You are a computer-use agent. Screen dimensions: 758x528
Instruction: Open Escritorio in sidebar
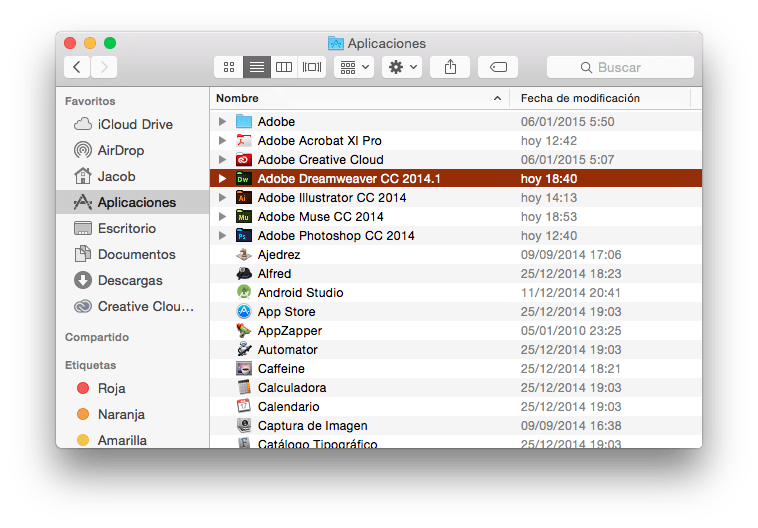click(133, 228)
